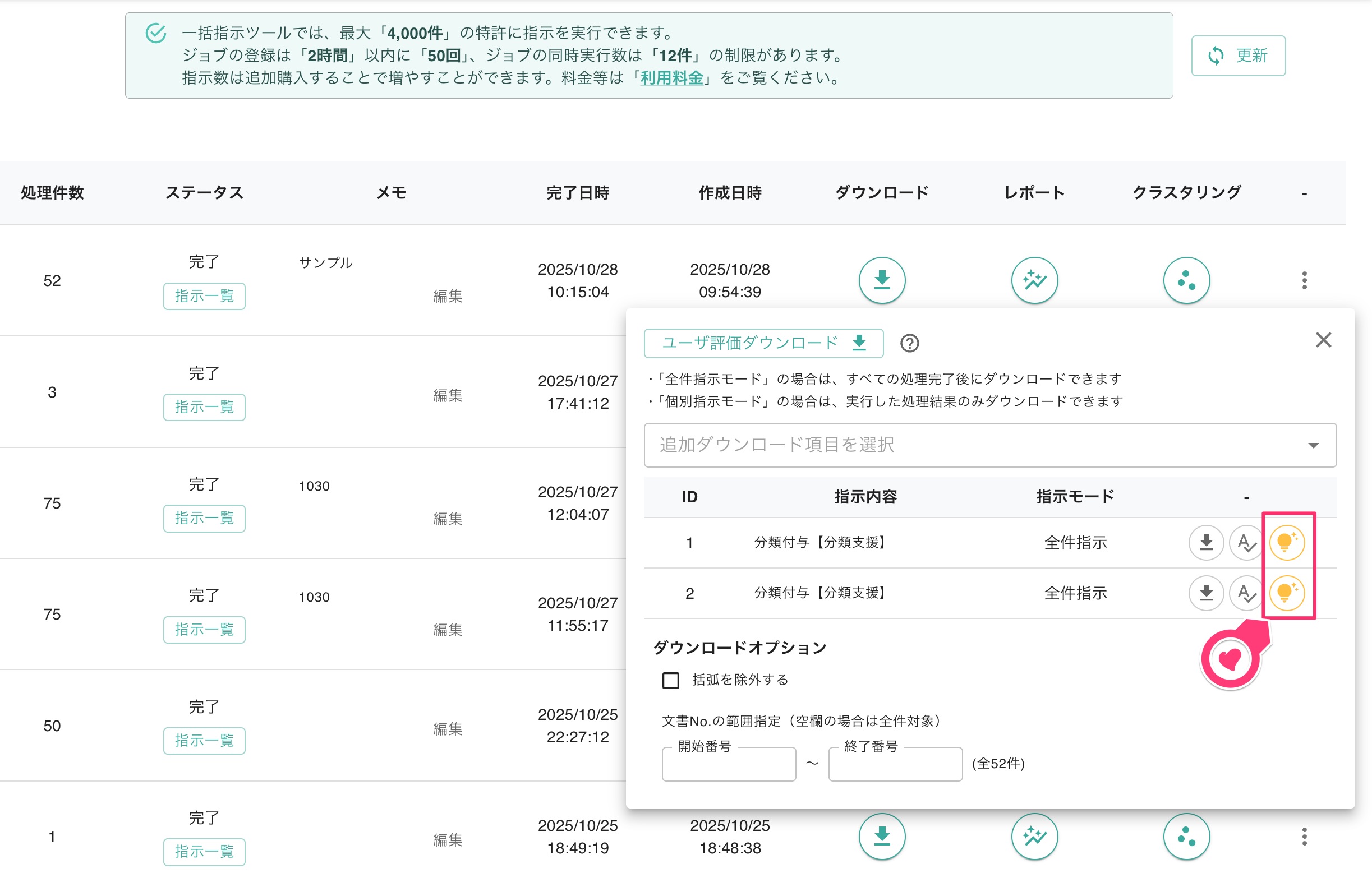Open the three-dot menu for the 52-count job
Viewport: 1372px width, 887px height.
tap(1305, 280)
